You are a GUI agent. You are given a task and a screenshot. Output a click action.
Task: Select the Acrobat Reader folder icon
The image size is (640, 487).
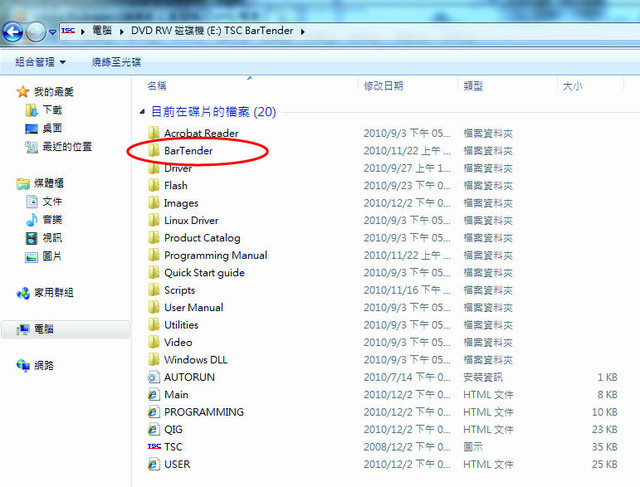(154, 133)
